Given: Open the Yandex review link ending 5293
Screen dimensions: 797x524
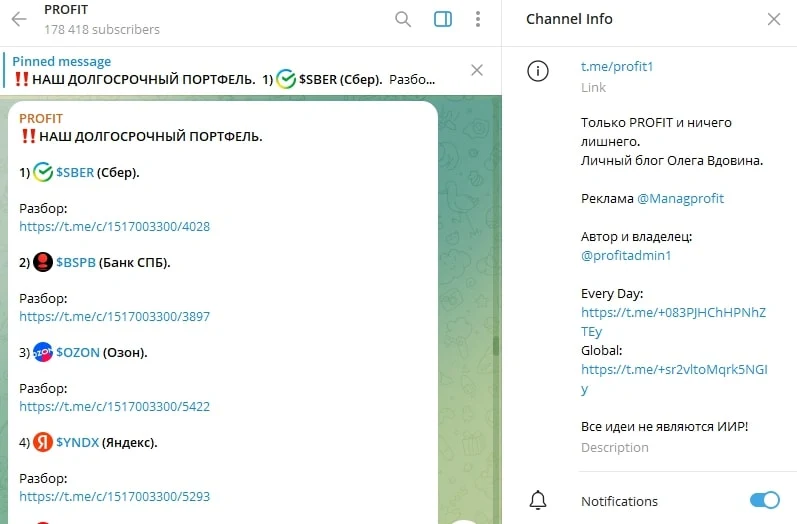Looking at the screenshot, I should pyautogui.click(x=114, y=497).
